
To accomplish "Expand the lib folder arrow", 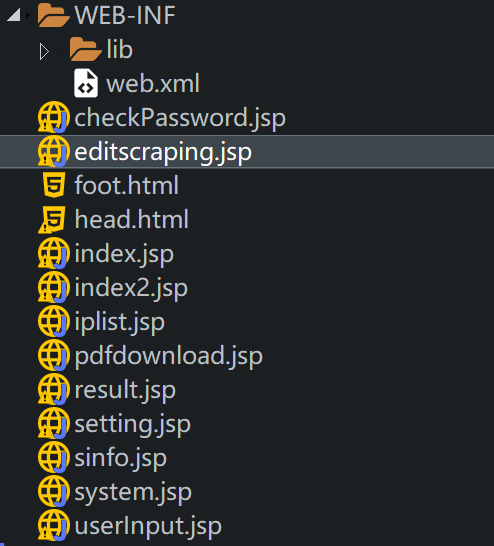I will (44, 51).
